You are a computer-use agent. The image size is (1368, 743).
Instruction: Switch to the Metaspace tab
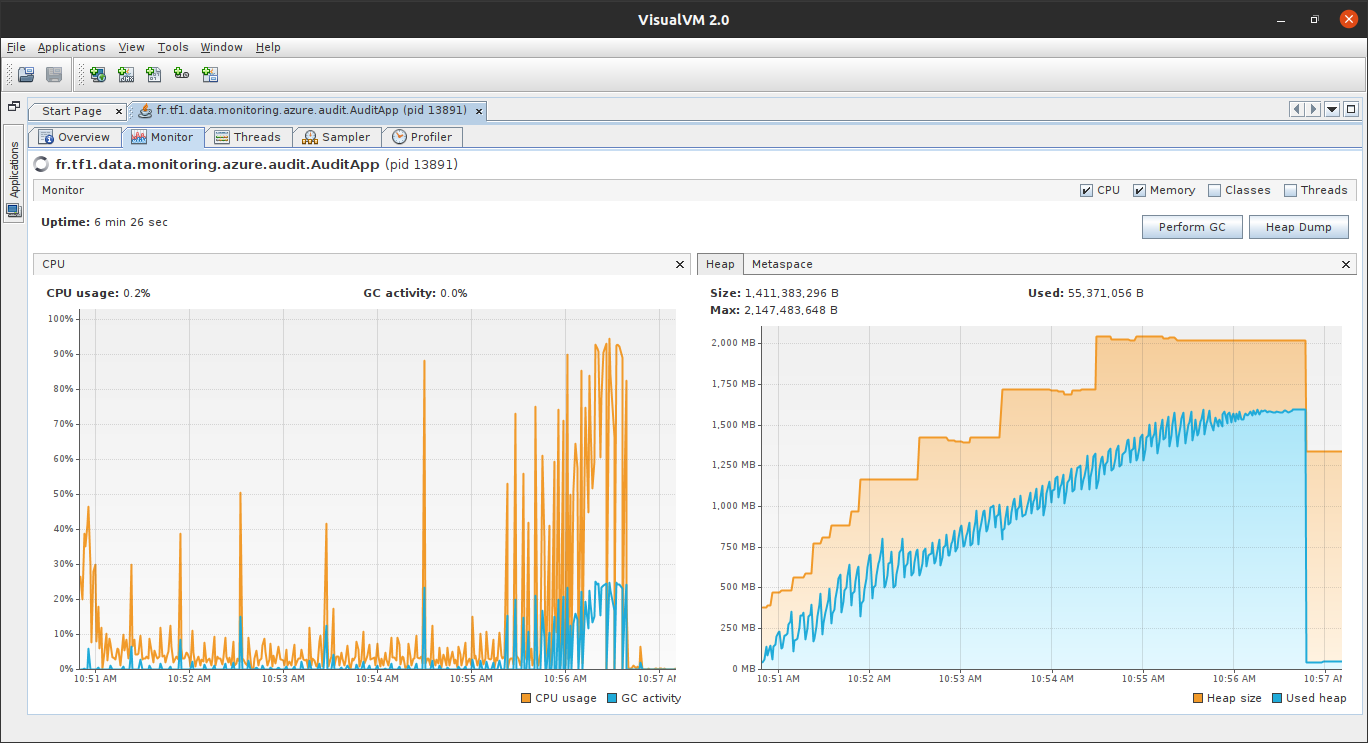coord(782,264)
